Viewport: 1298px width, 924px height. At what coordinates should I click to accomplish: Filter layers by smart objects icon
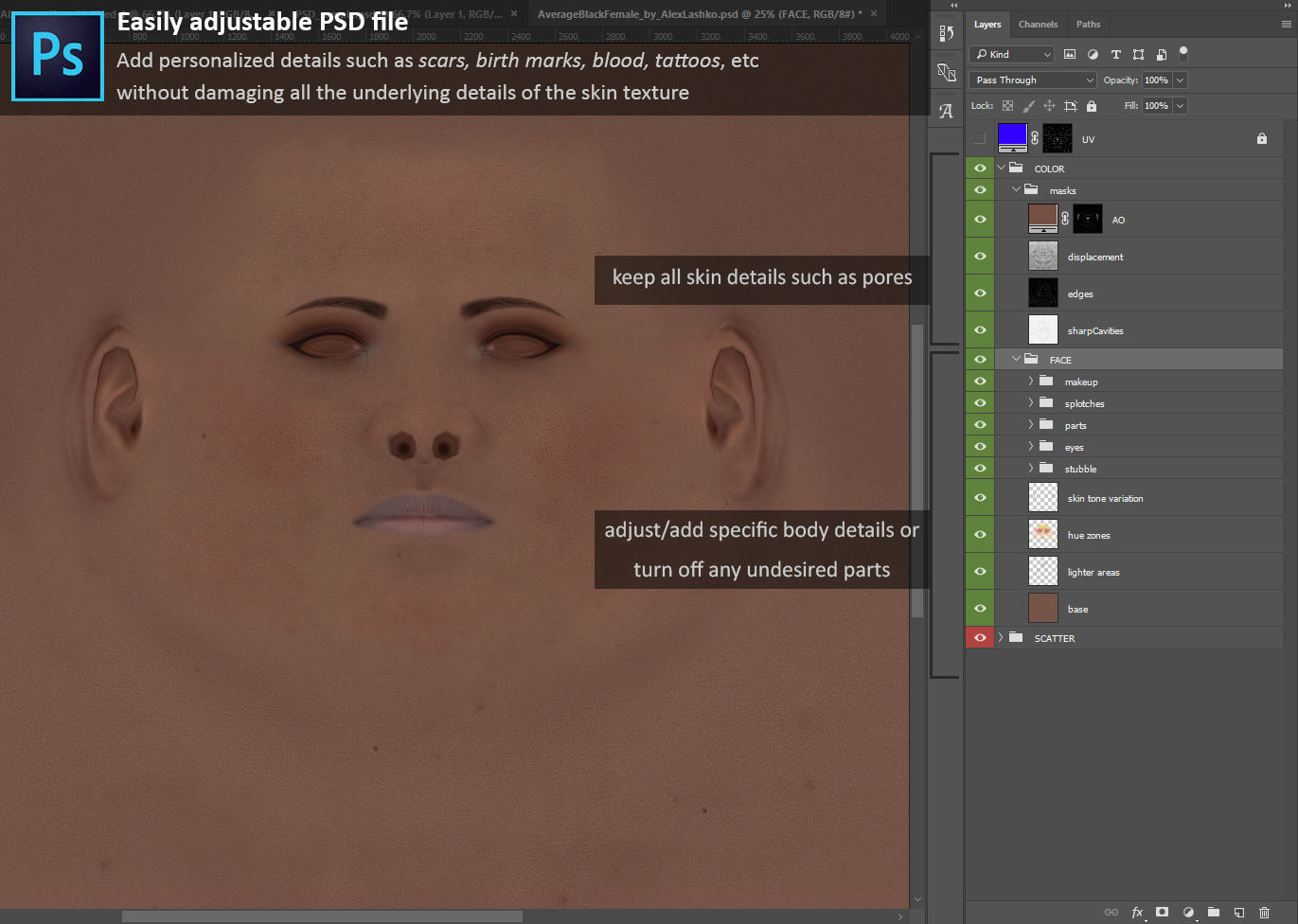1161,54
